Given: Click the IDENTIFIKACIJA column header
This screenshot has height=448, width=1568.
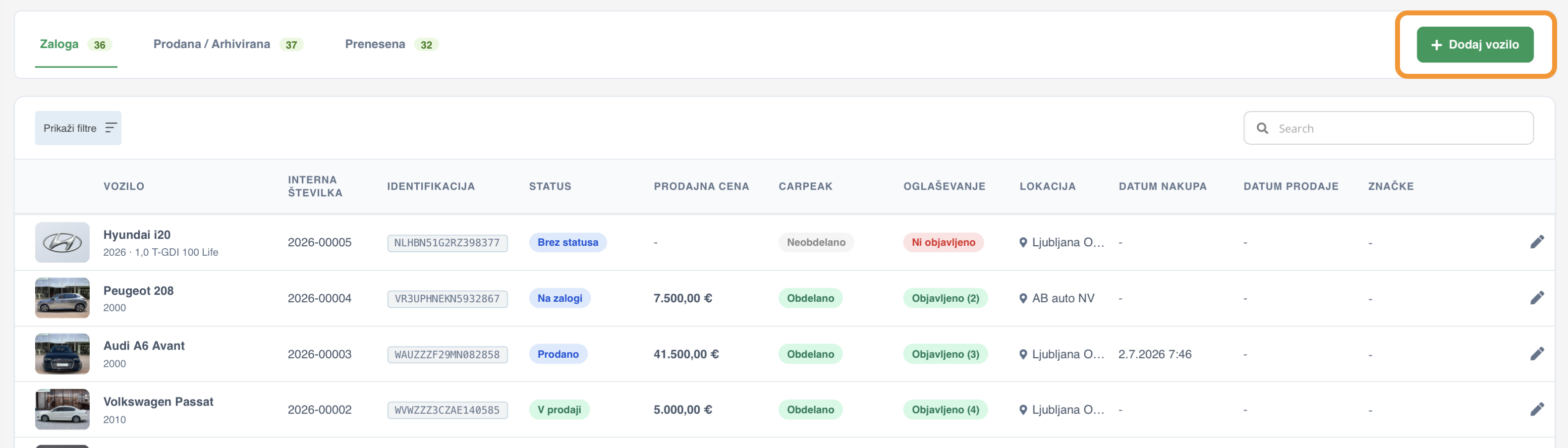Looking at the screenshot, I should point(431,186).
